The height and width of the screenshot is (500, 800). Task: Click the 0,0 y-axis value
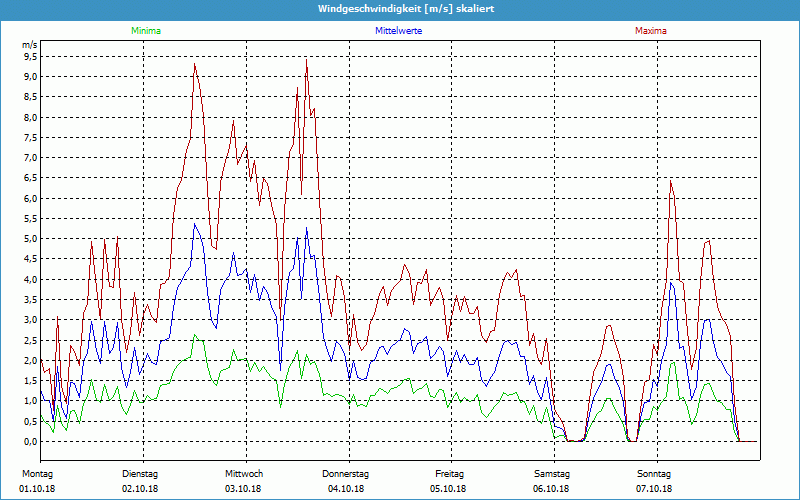click(x=31, y=441)
